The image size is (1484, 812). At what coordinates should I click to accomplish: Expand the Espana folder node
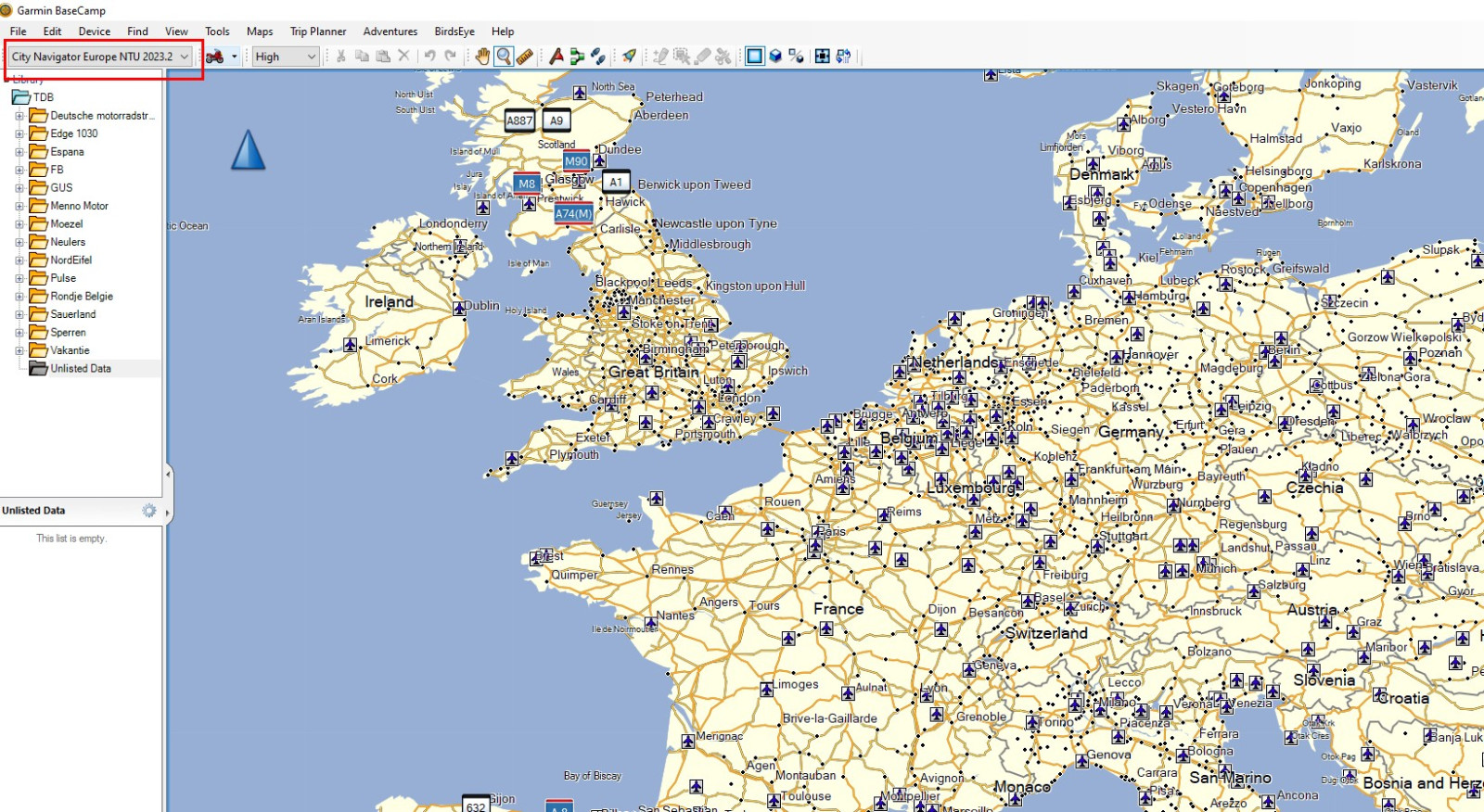pyautogui.click(x=19, y=152)
